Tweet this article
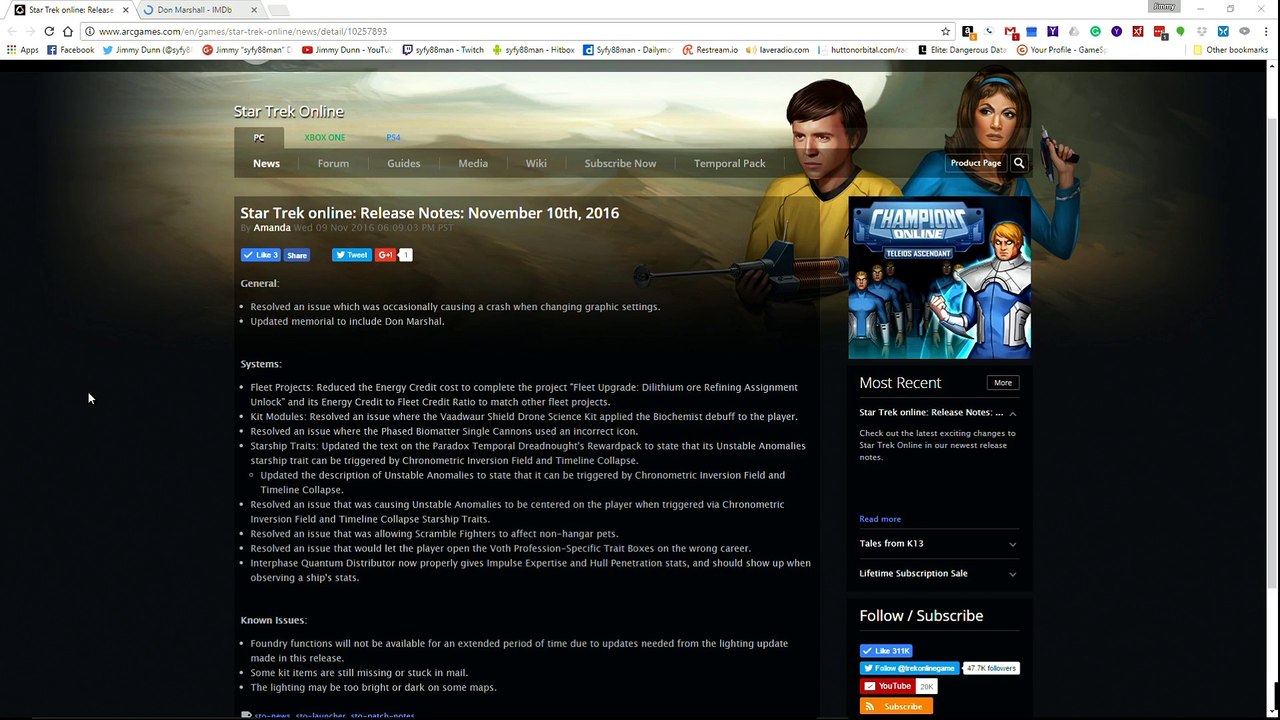The width and height of the screenshot is (1280, 720). point(351,255)
